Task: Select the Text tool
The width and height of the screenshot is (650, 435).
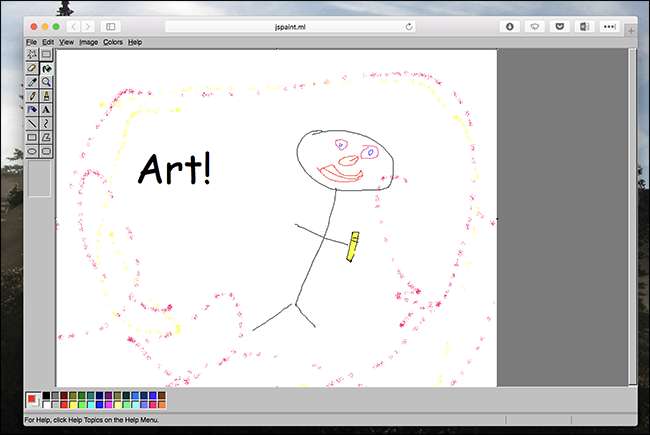Action: [46, 110]
